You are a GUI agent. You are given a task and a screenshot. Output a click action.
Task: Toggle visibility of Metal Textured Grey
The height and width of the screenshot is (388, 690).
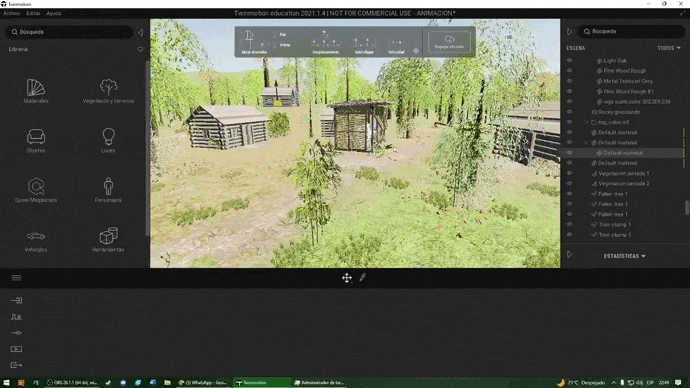[x=569, y=81]
